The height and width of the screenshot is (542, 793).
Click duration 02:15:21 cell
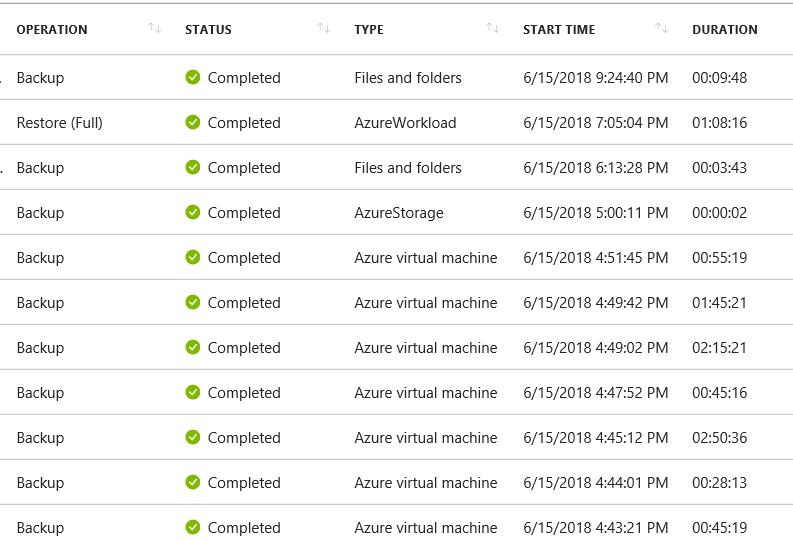[719, 348]
